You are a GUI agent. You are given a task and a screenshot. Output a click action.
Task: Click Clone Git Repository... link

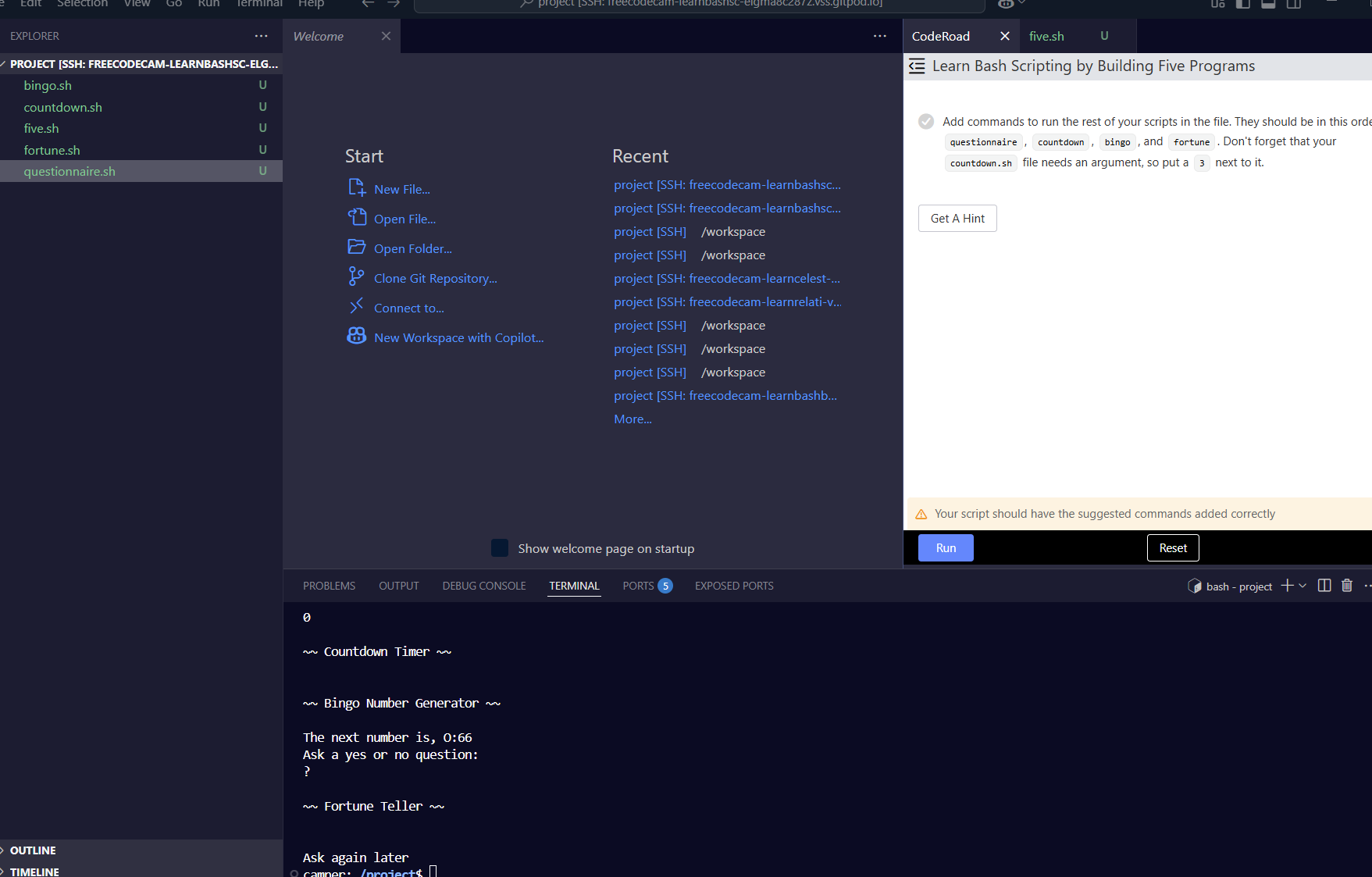pos(436,278)
